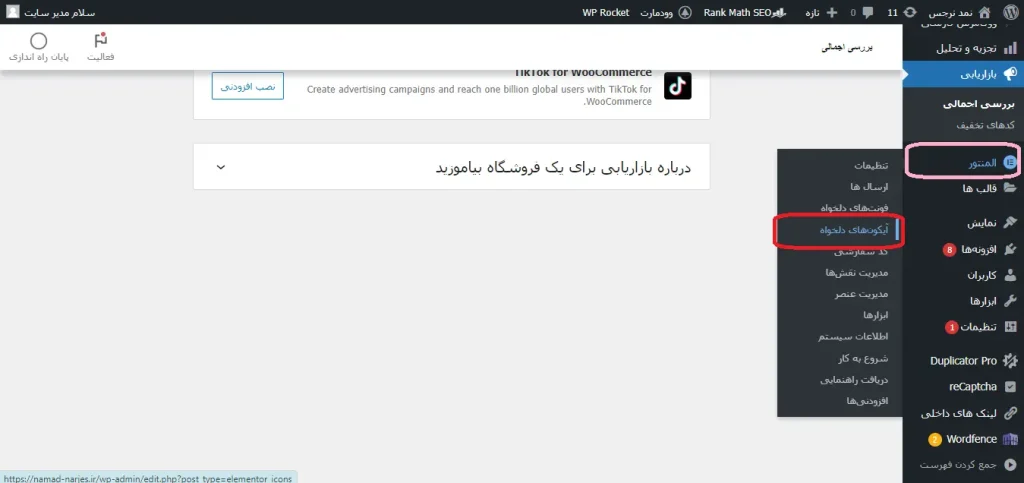Click the Wordfence notification badge 2
Viewport: 1024px width, 483px height.
935,439
